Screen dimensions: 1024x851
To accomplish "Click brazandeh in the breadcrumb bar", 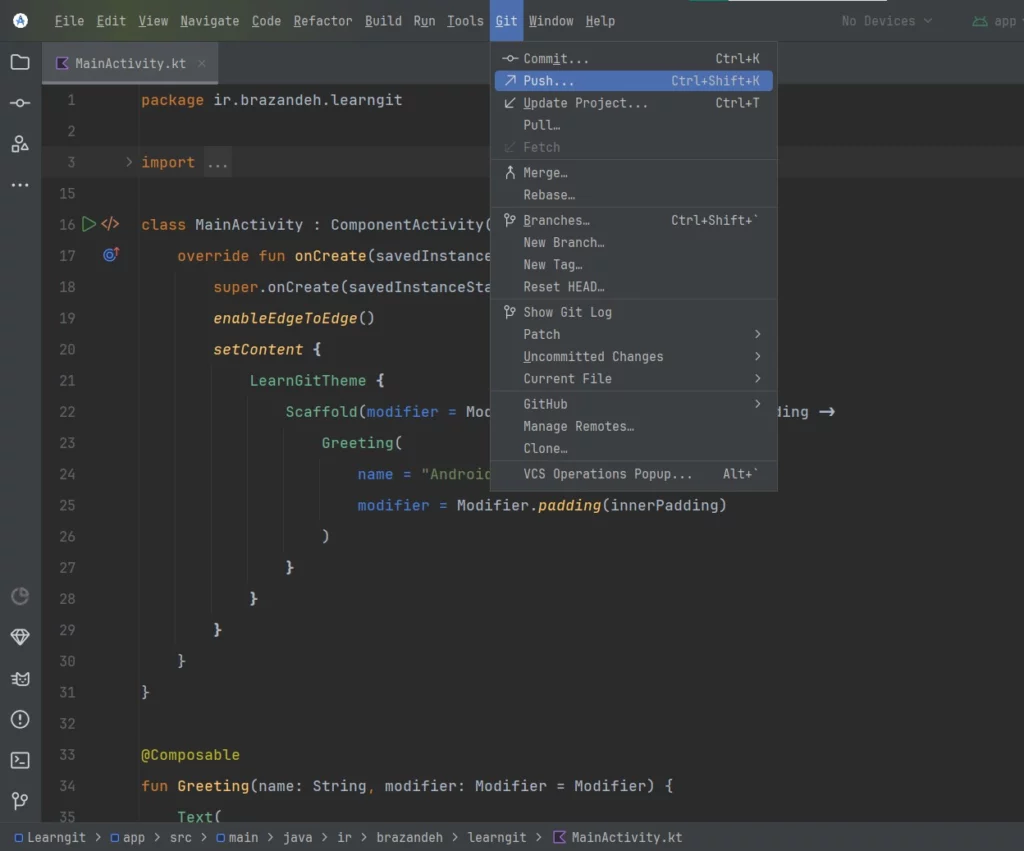I will click(x=409, y=837).
